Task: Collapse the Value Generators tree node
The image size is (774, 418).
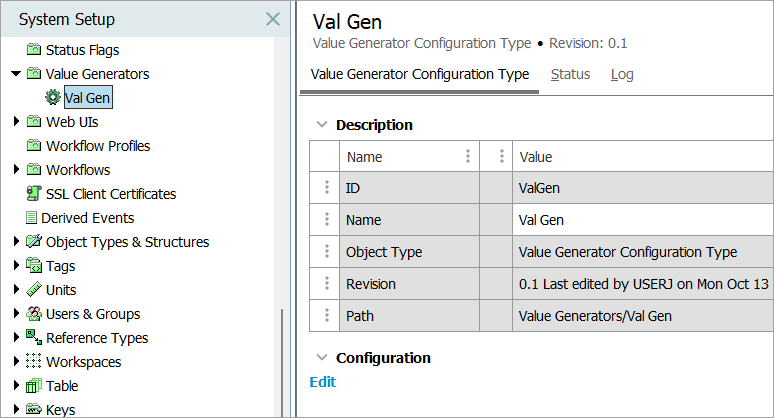Action: (x=16, y=74)
